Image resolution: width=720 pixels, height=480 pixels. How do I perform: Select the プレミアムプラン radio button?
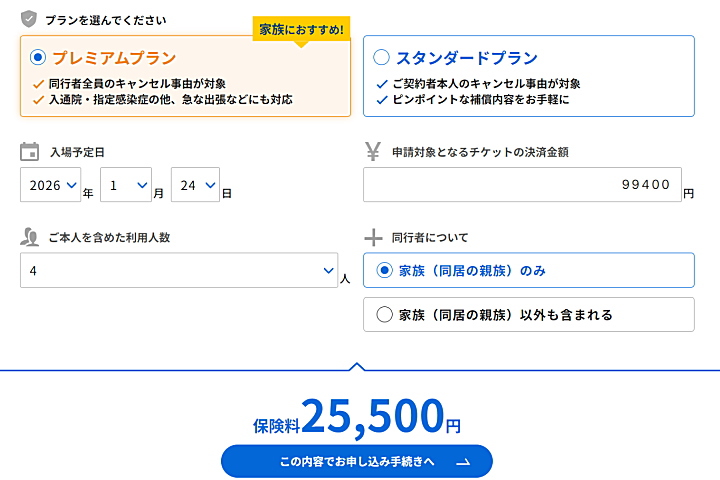pyautogui.click(x=39, y=58)
